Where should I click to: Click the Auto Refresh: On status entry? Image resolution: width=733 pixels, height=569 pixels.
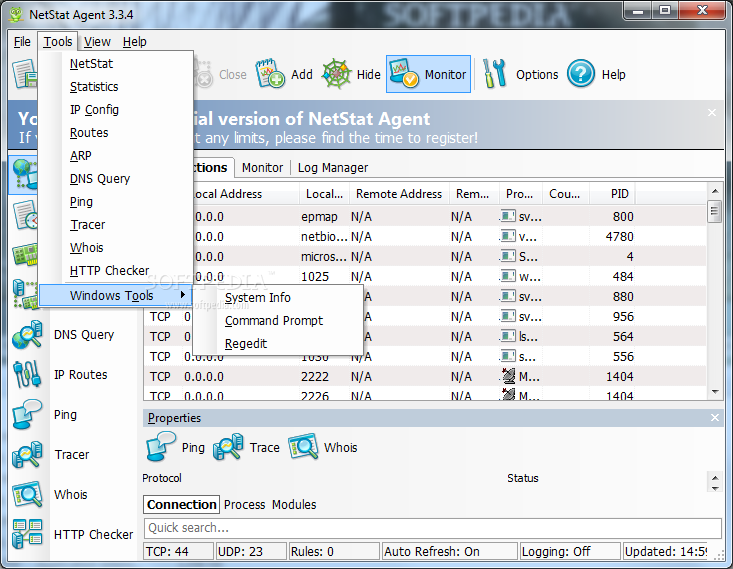[x=450, y=552]
